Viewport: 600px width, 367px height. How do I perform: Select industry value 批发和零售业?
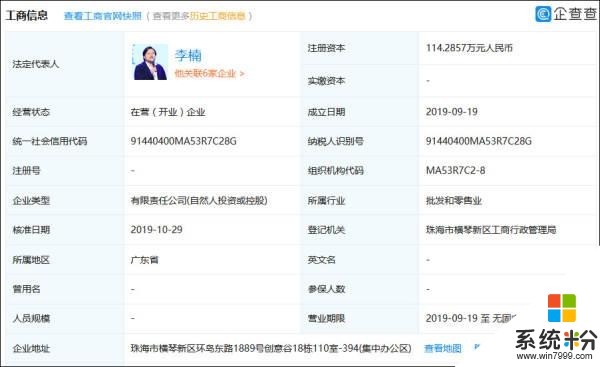pos(454,201)
